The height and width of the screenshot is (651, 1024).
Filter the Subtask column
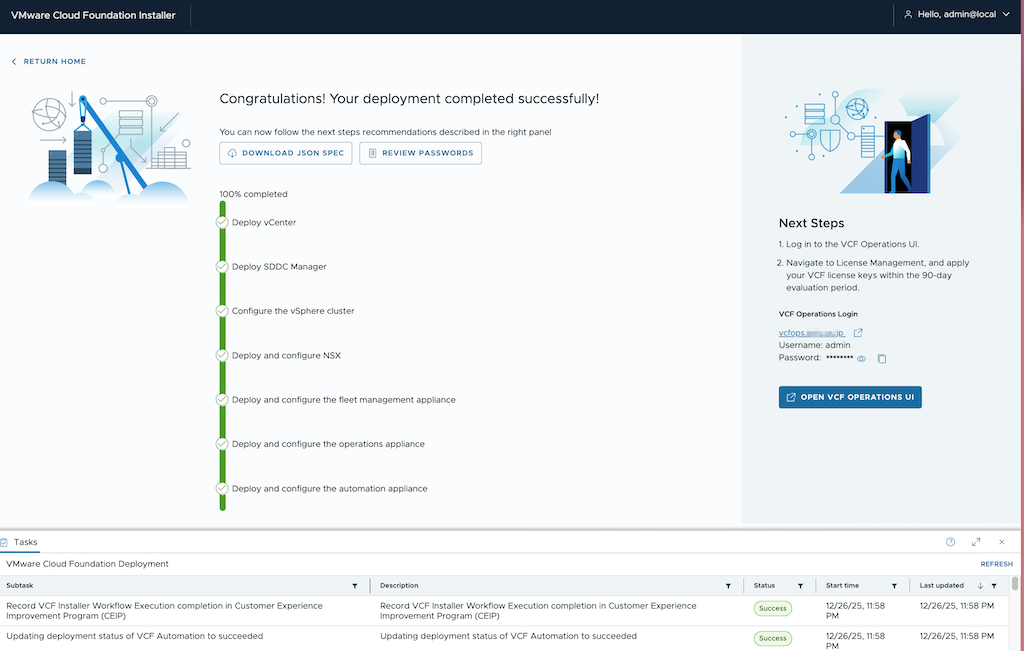pos(355,586)
